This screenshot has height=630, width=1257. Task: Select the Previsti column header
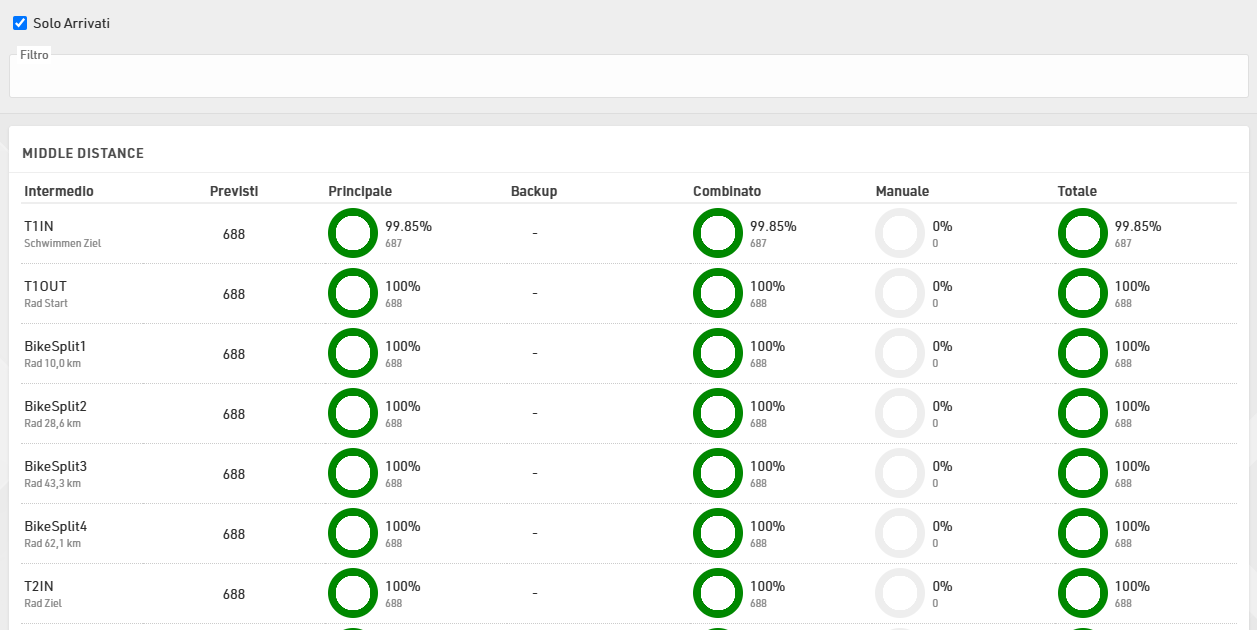234,191
